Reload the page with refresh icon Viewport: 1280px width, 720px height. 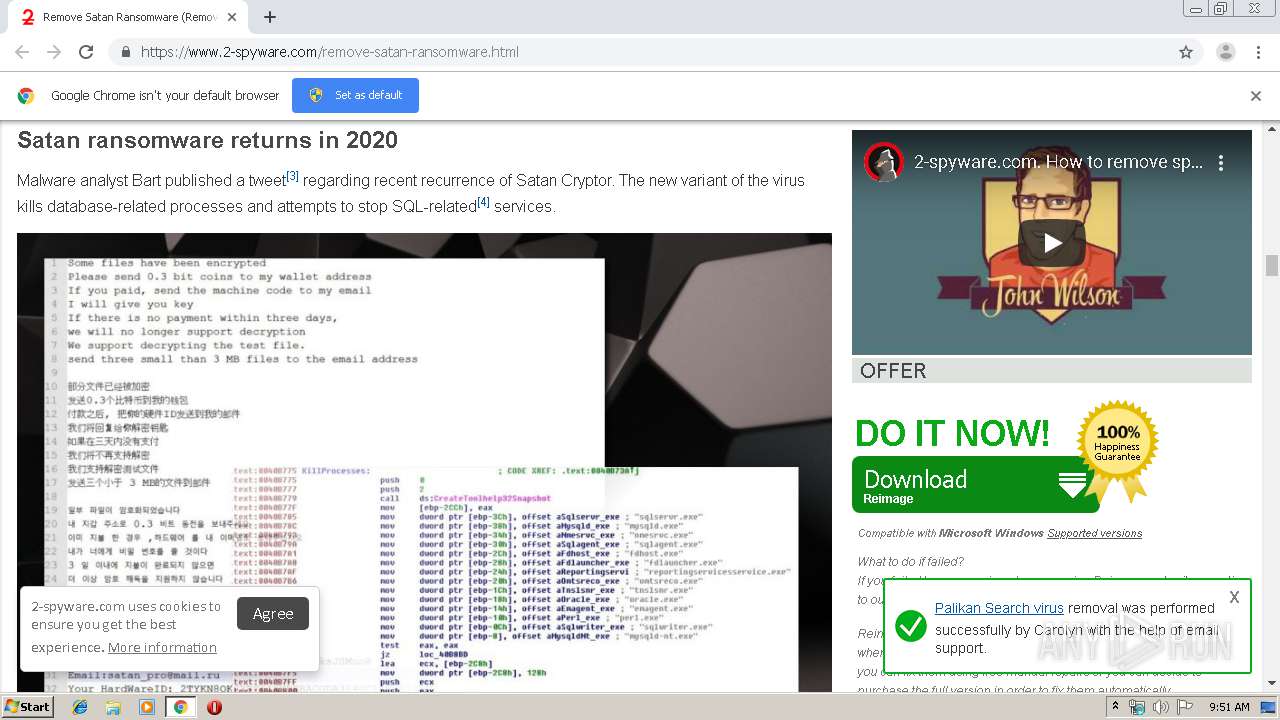[x=86, y=52]
